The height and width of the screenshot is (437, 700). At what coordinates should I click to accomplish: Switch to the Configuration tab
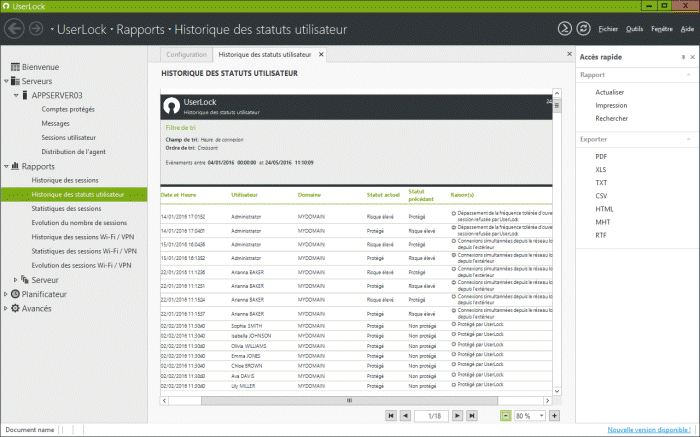[x=186, y=54]
